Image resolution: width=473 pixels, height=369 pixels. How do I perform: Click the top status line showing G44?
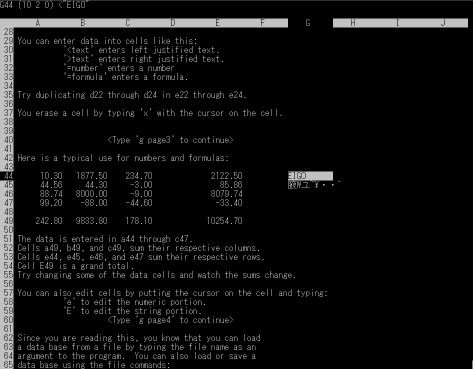pyautogui.click(x=44, y=5)
